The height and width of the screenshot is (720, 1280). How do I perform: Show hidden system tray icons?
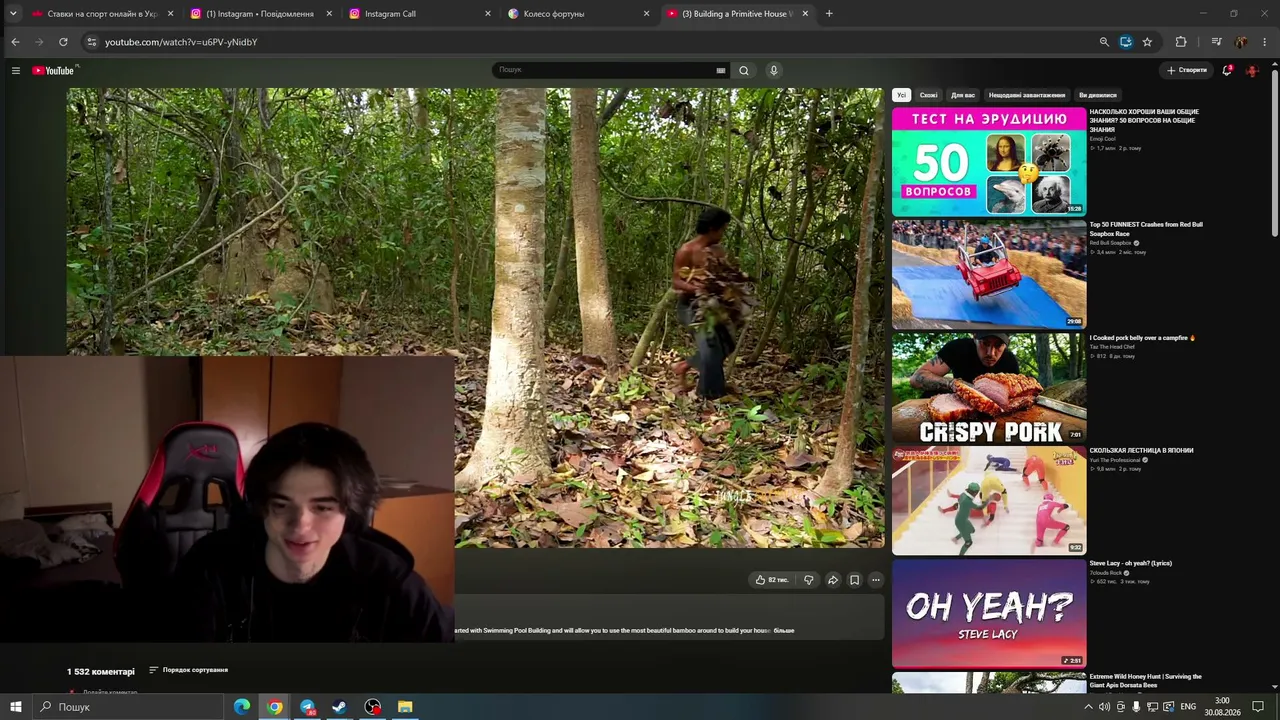point(1088,707)
